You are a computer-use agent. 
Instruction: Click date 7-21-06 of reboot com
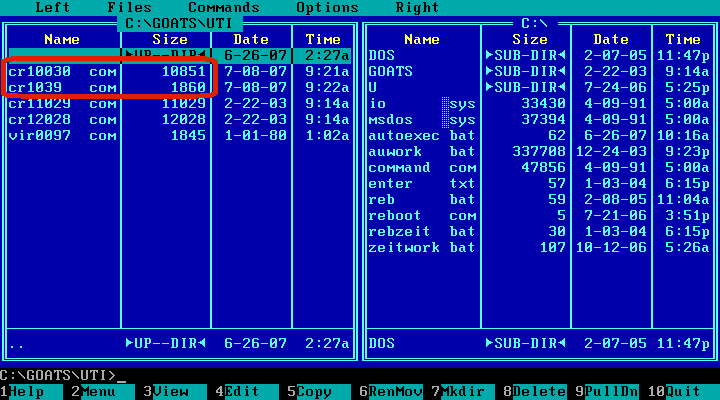[x=615, y=216]
